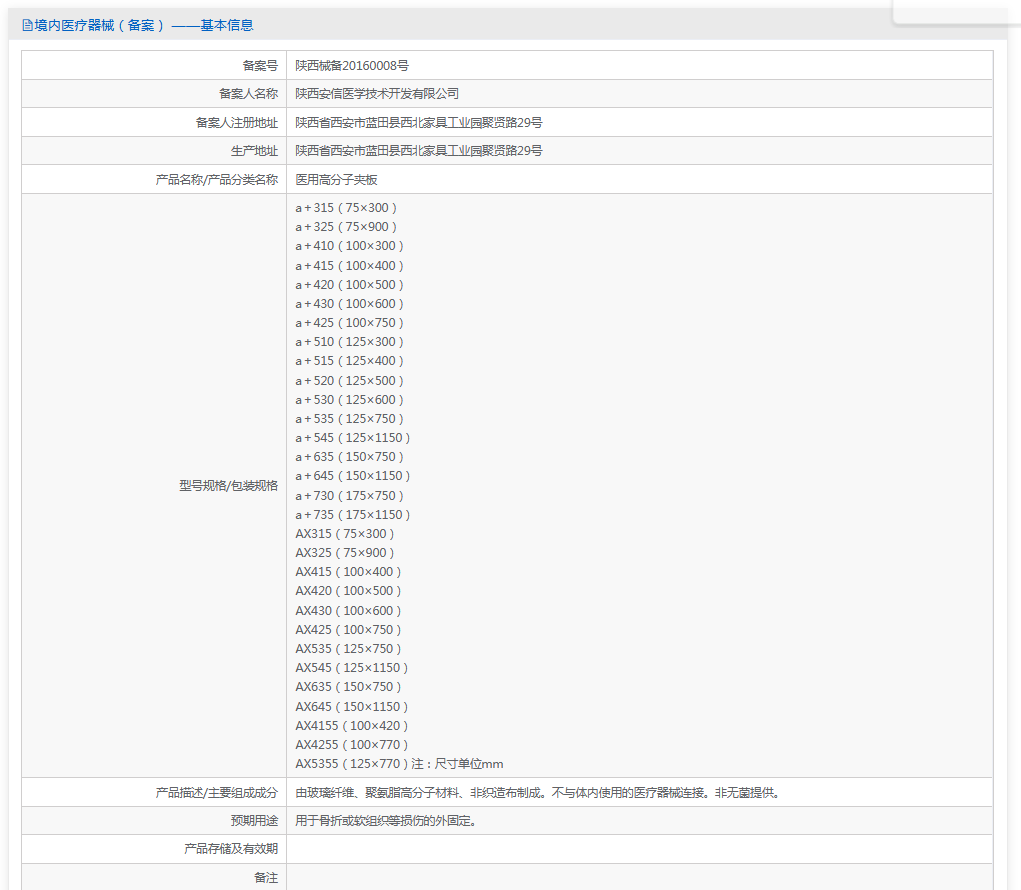Select company name 陕西安信医学技术开发有限公司
Screen dimensions: 1021x890
point(377,94)
